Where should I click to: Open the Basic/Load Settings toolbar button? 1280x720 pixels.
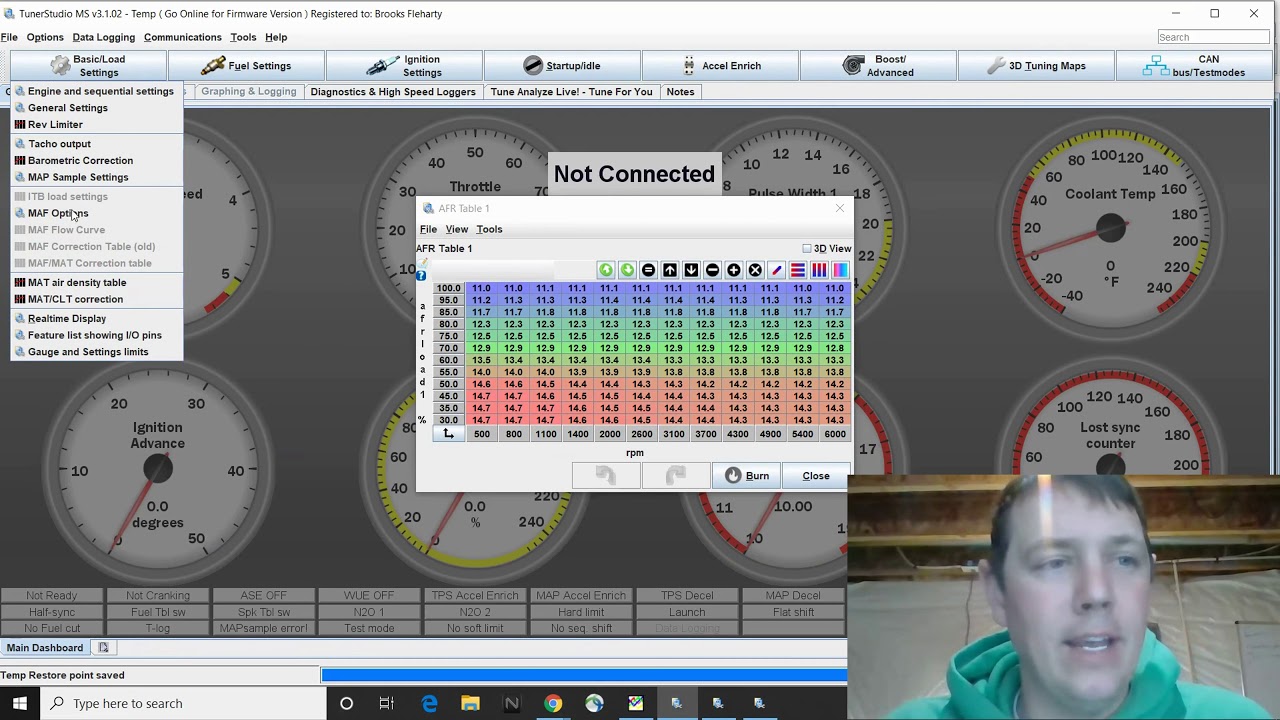(x=88, y=66)
